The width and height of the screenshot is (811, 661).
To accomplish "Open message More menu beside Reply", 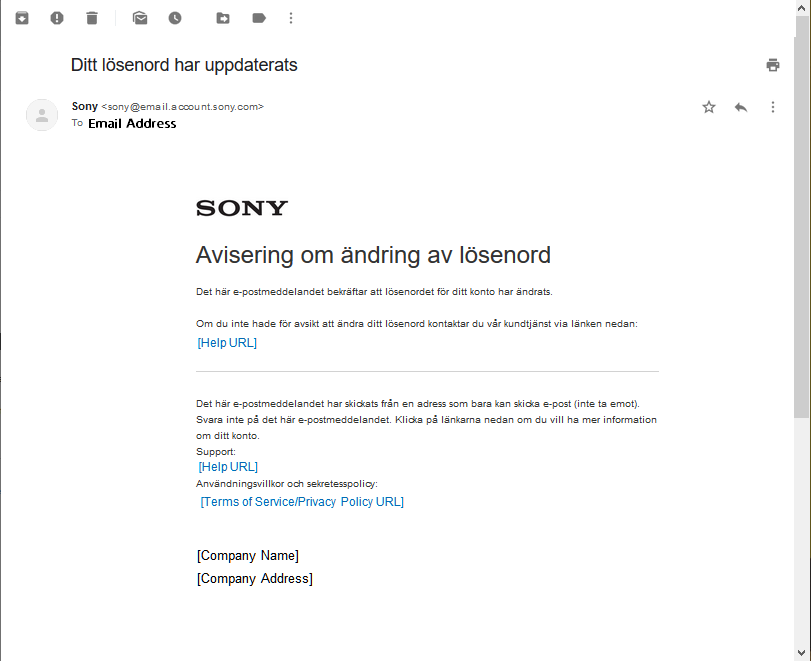I will [773, 107].
